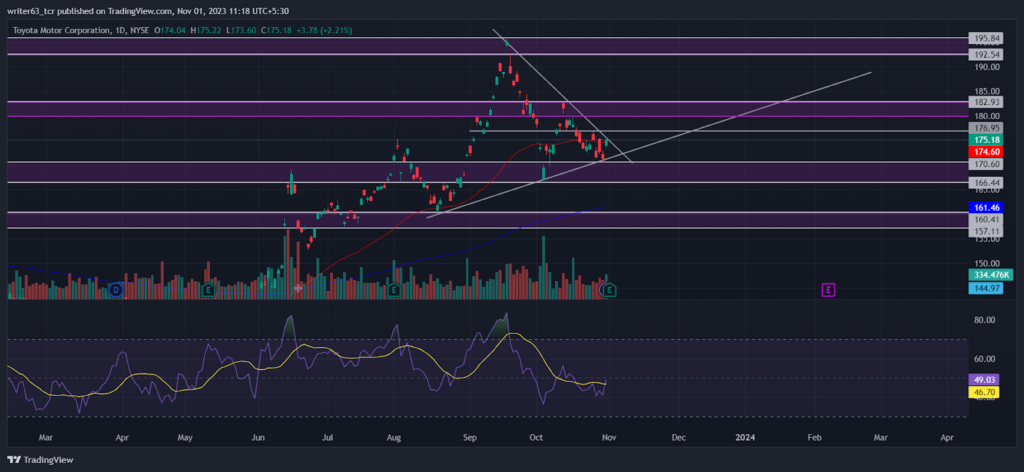This screenshot has height=472, width=1024.
Task: Open the E earnings marker near November
Action: coord(609,289)
